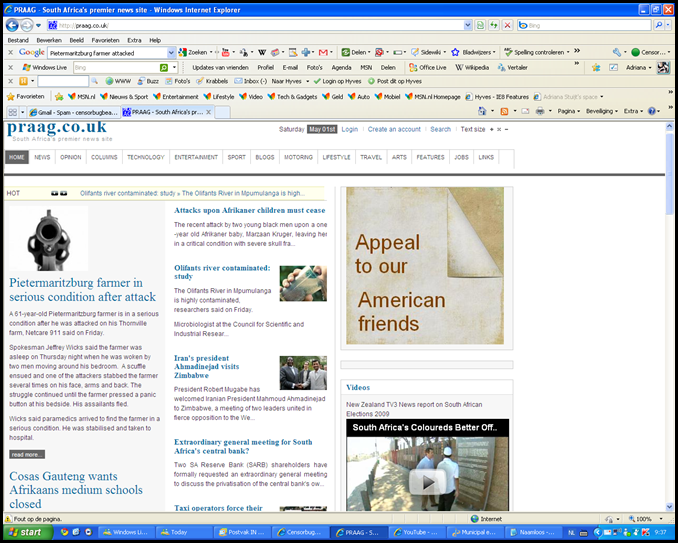Close the PRAAG browser tab with its X
This screenshot has height=543, width=678.
tap(208, 112)
